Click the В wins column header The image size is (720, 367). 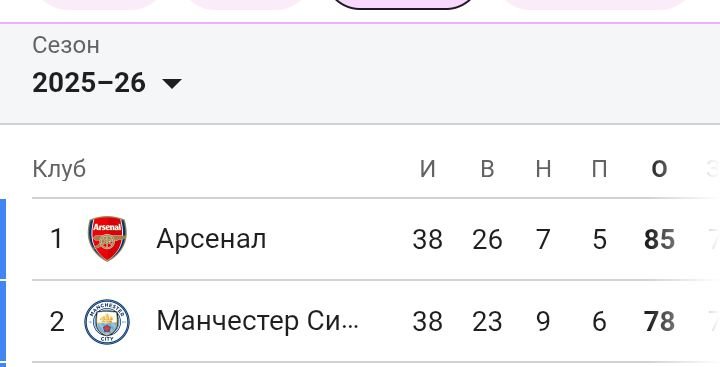coord(487,169)
